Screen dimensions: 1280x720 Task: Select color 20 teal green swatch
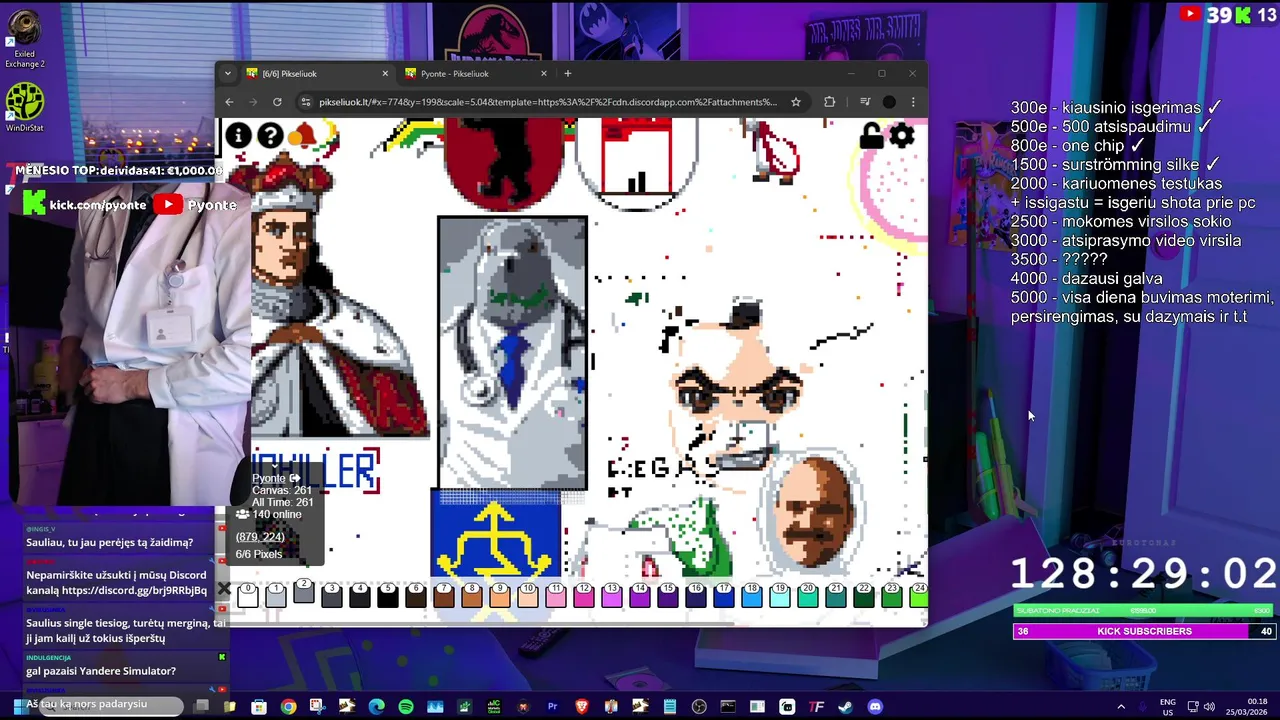[x=807, y=595]
